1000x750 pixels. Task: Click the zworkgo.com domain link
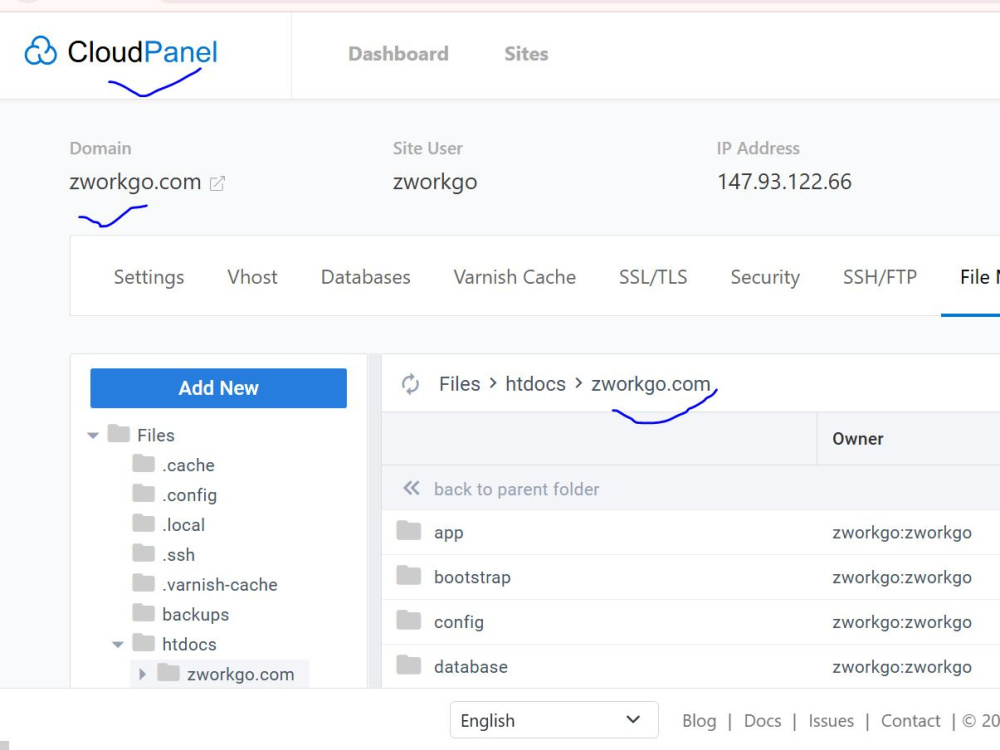pos(135,182)
